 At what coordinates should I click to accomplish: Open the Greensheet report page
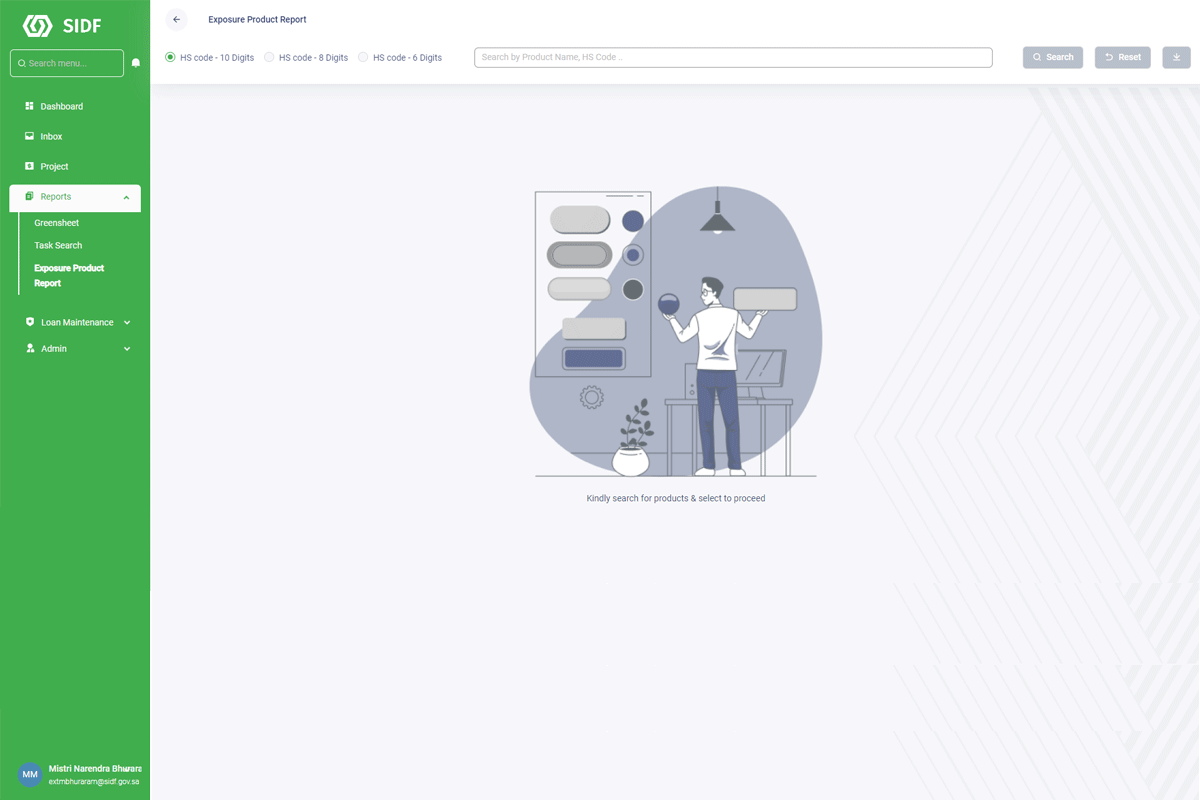tap(56, 222)
